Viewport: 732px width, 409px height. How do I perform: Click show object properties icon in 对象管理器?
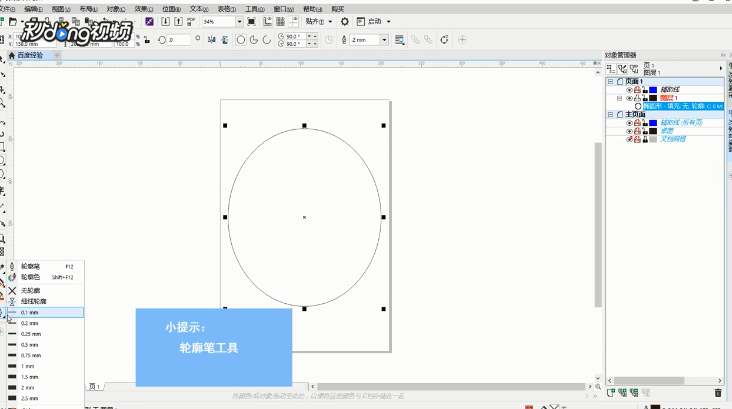tap(611, 69)
